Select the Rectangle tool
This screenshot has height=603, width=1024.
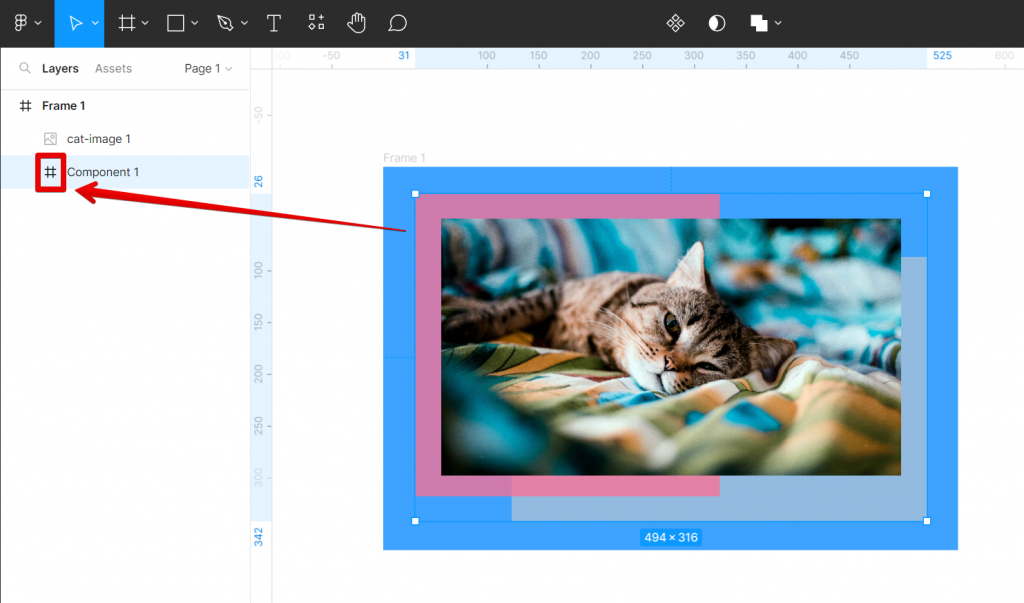(177, 22)
